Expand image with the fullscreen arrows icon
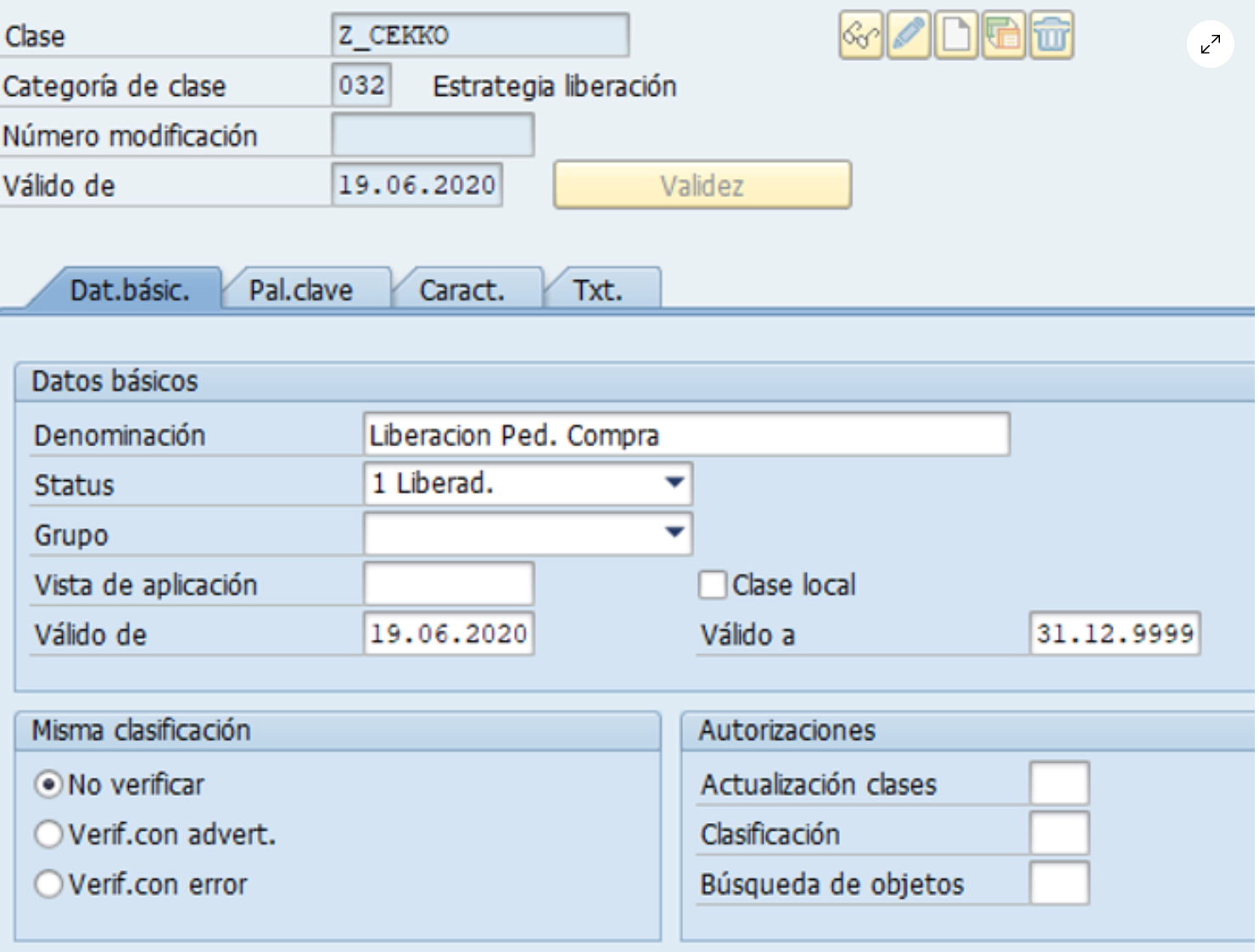1259x952 pixels. [1210, 44]
